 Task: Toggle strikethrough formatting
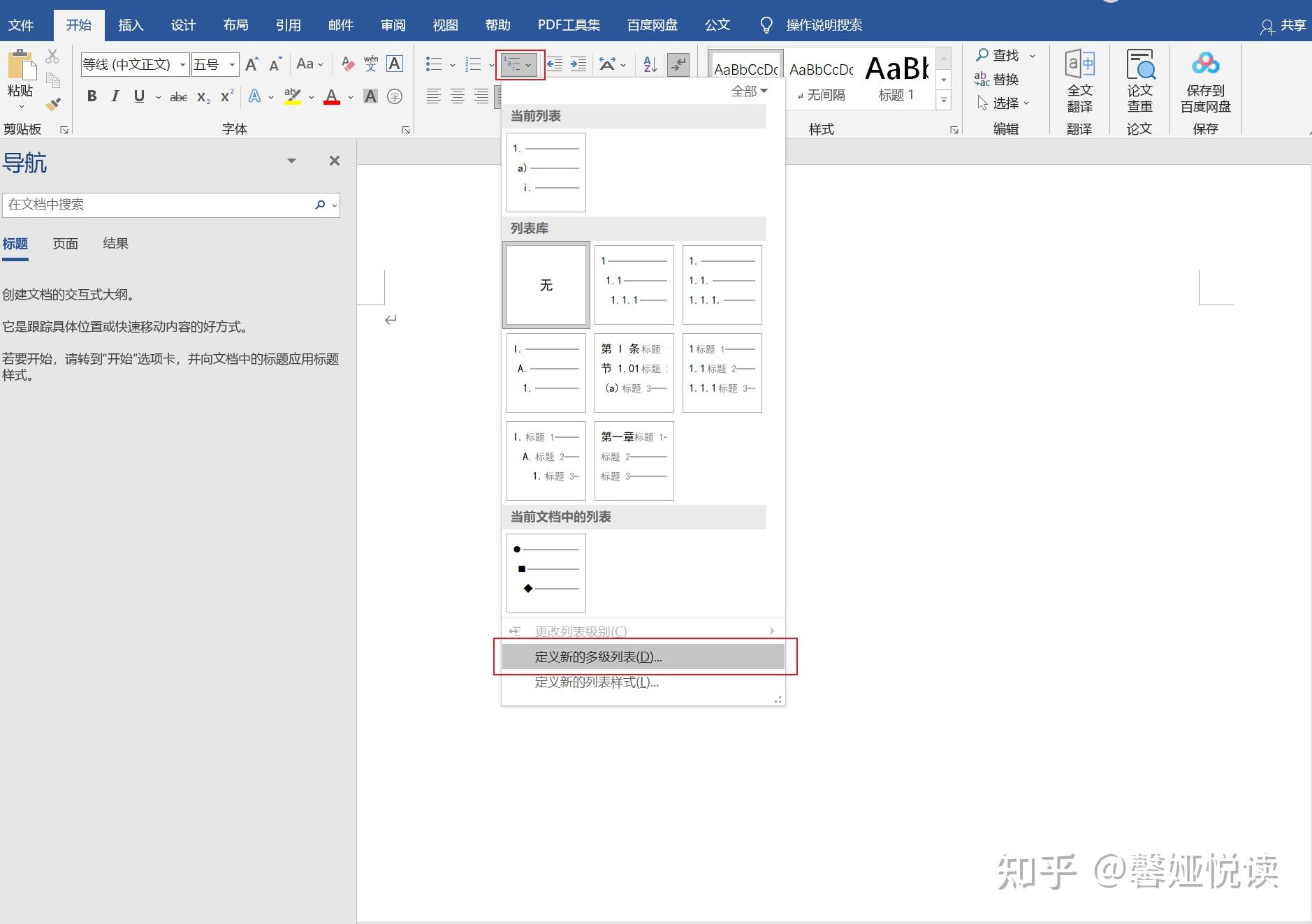[178, 97]
